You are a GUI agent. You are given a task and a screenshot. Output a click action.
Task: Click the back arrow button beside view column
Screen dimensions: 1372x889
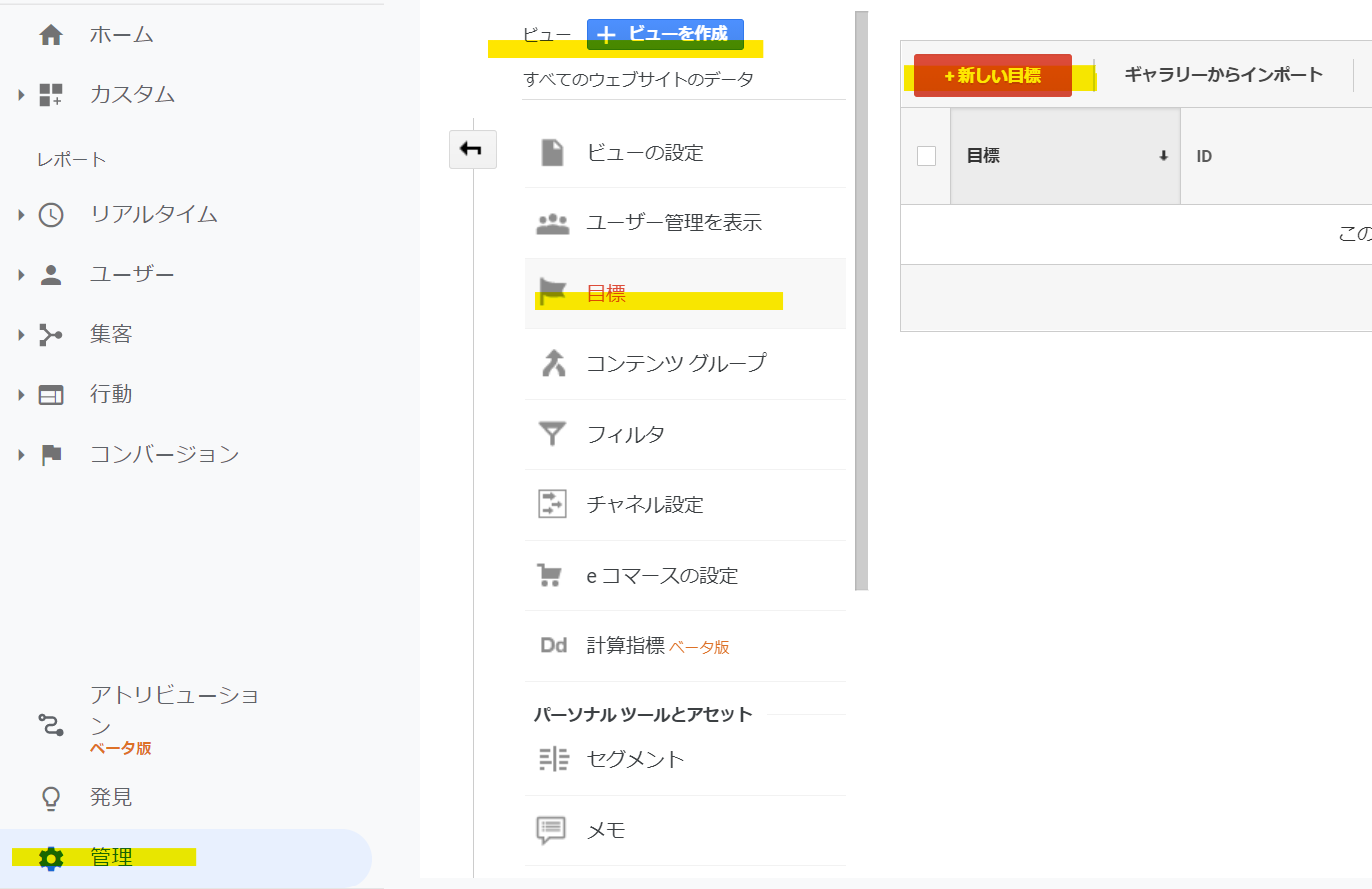(473, 149)
